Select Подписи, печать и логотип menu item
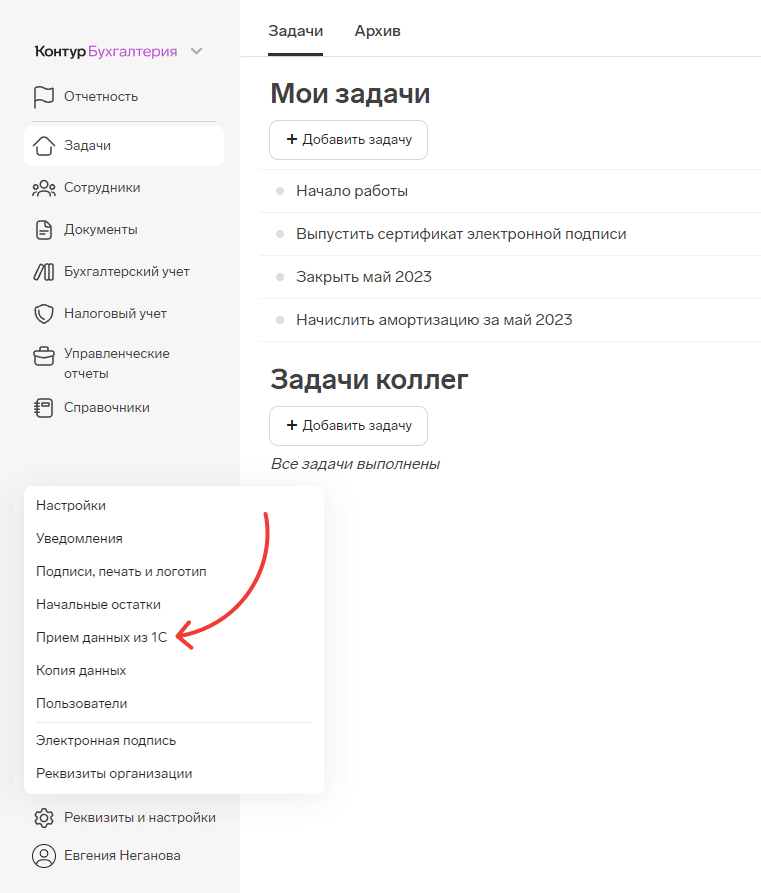Viewport: 761px width, 893px height. tap(121, 572)
